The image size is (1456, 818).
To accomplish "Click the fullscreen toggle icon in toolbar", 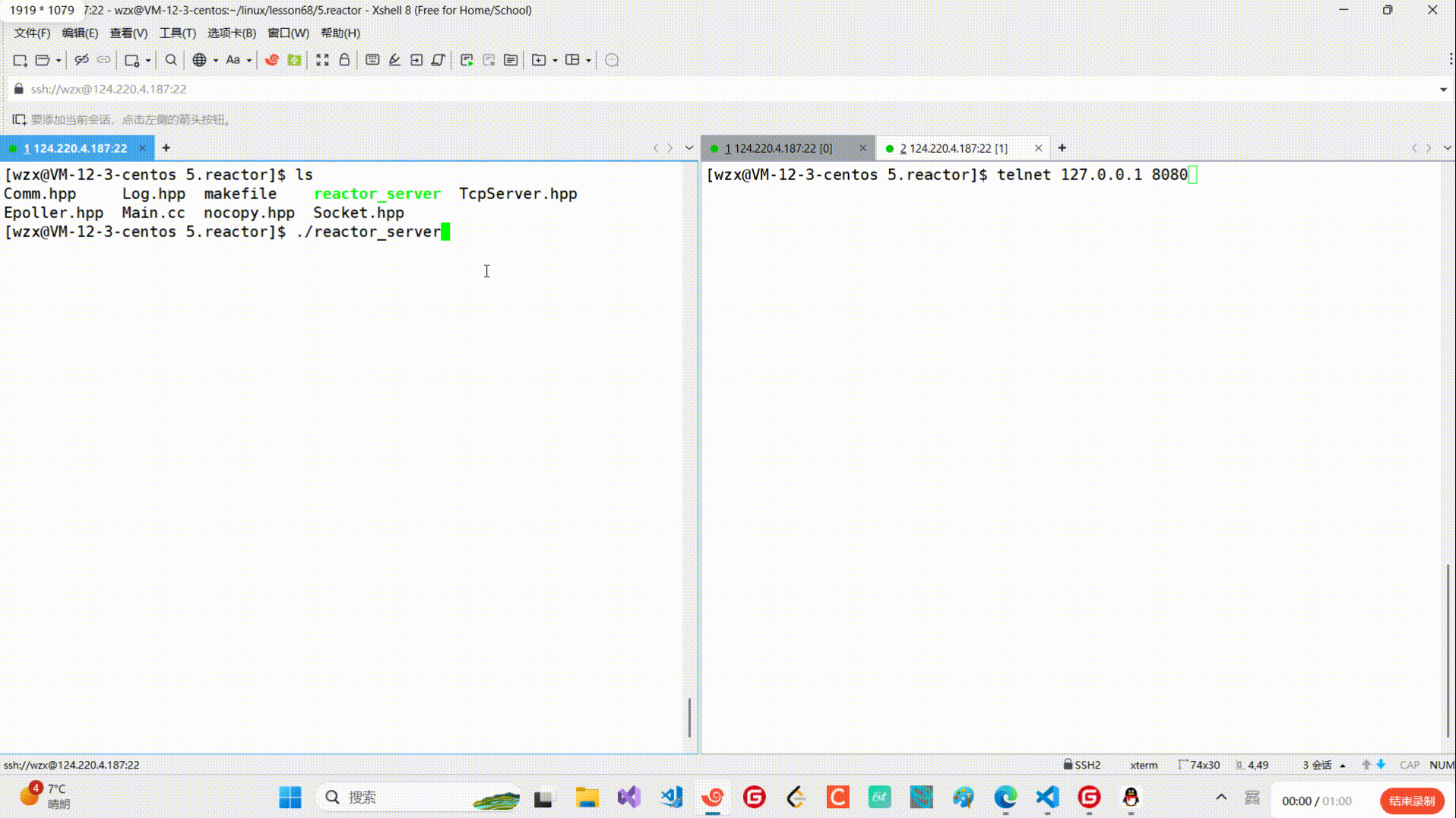I will (x=322, y=60).
